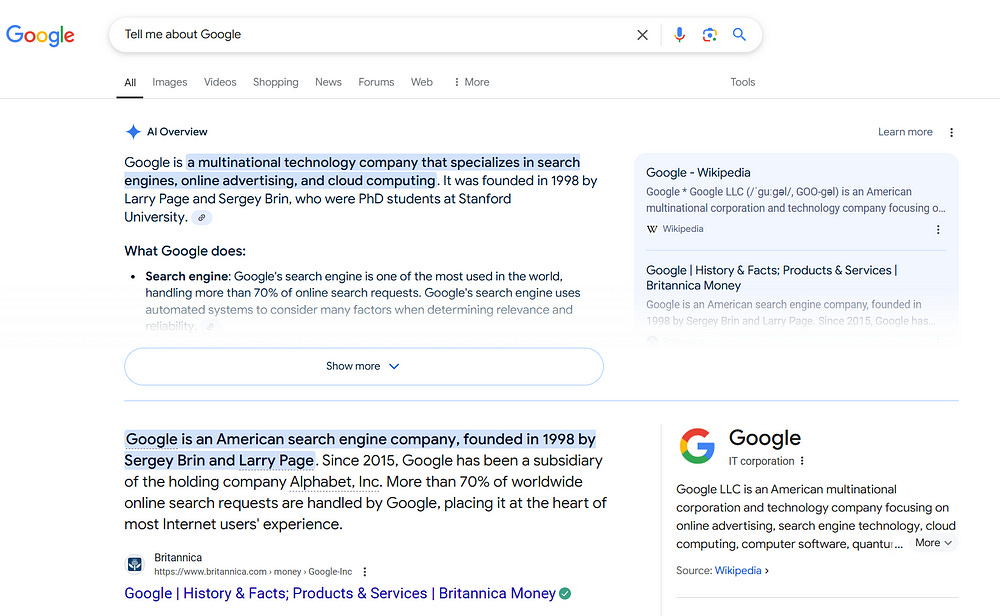
Task: Open 'Google | History & Facts' result link
Action: pyautogui.click(x=340, y=594)
